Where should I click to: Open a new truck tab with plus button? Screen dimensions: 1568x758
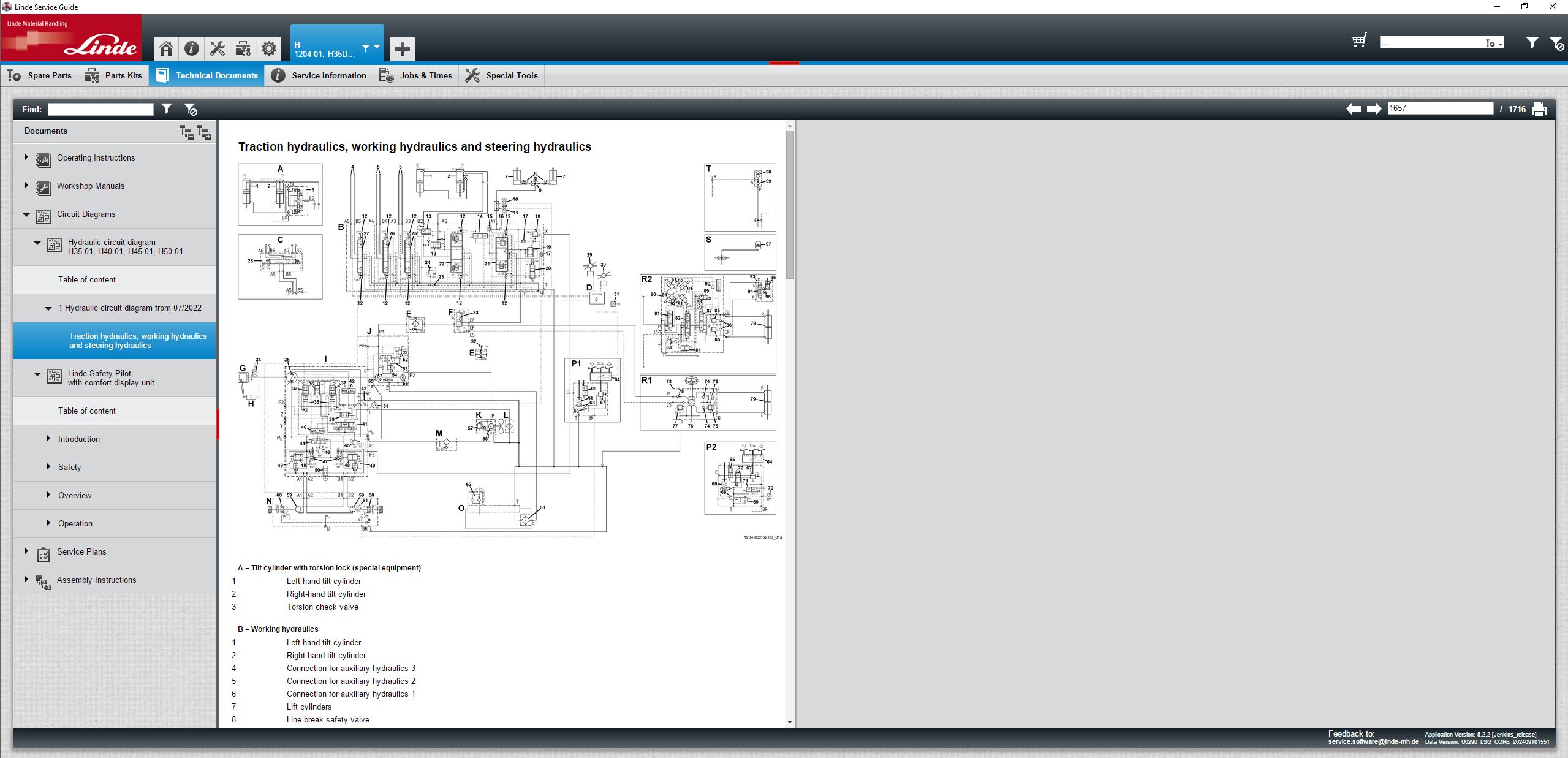[402, 48]
